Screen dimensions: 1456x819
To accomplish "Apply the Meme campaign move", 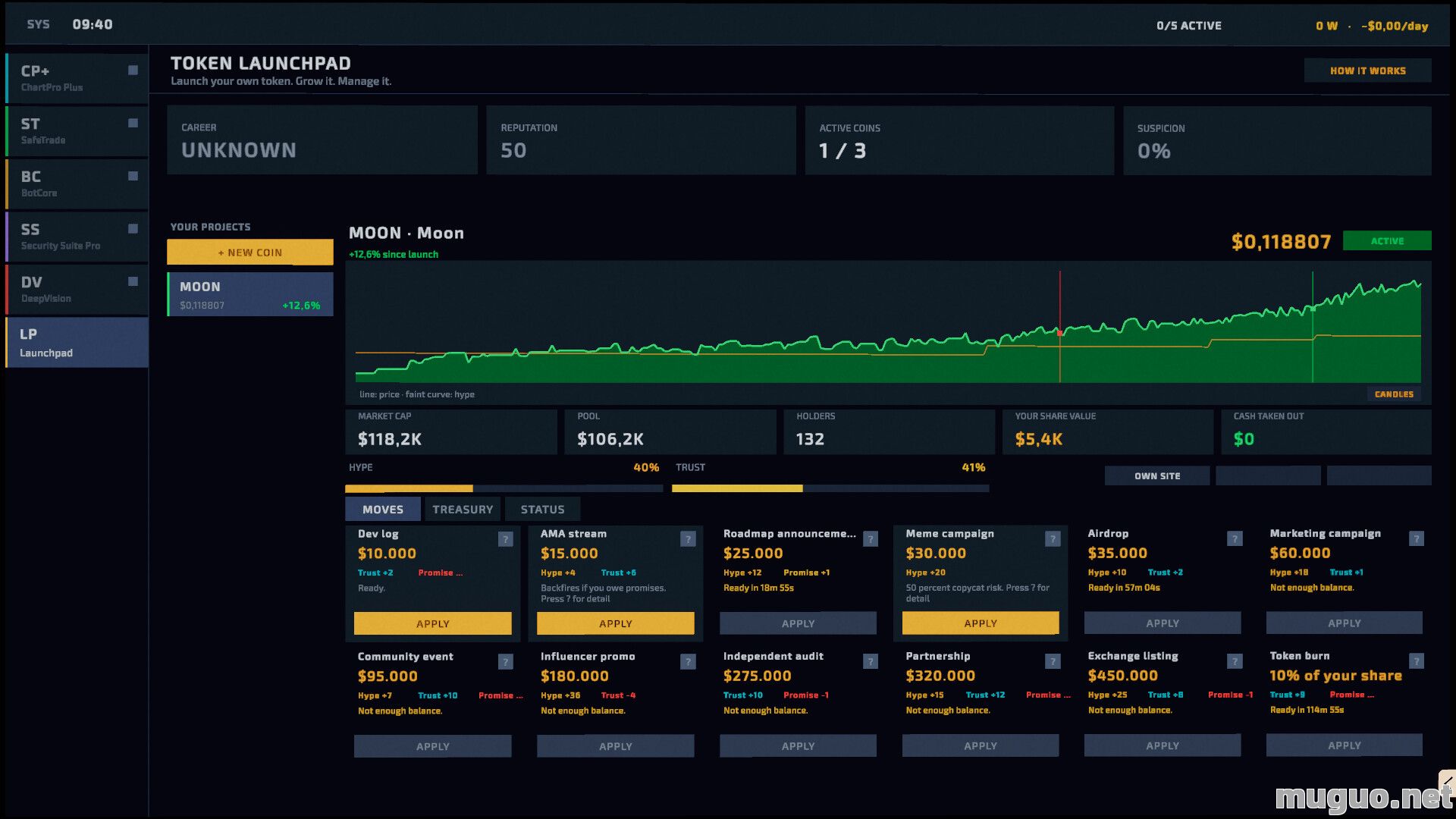I will pyautogui.click(x=981, y=623).
